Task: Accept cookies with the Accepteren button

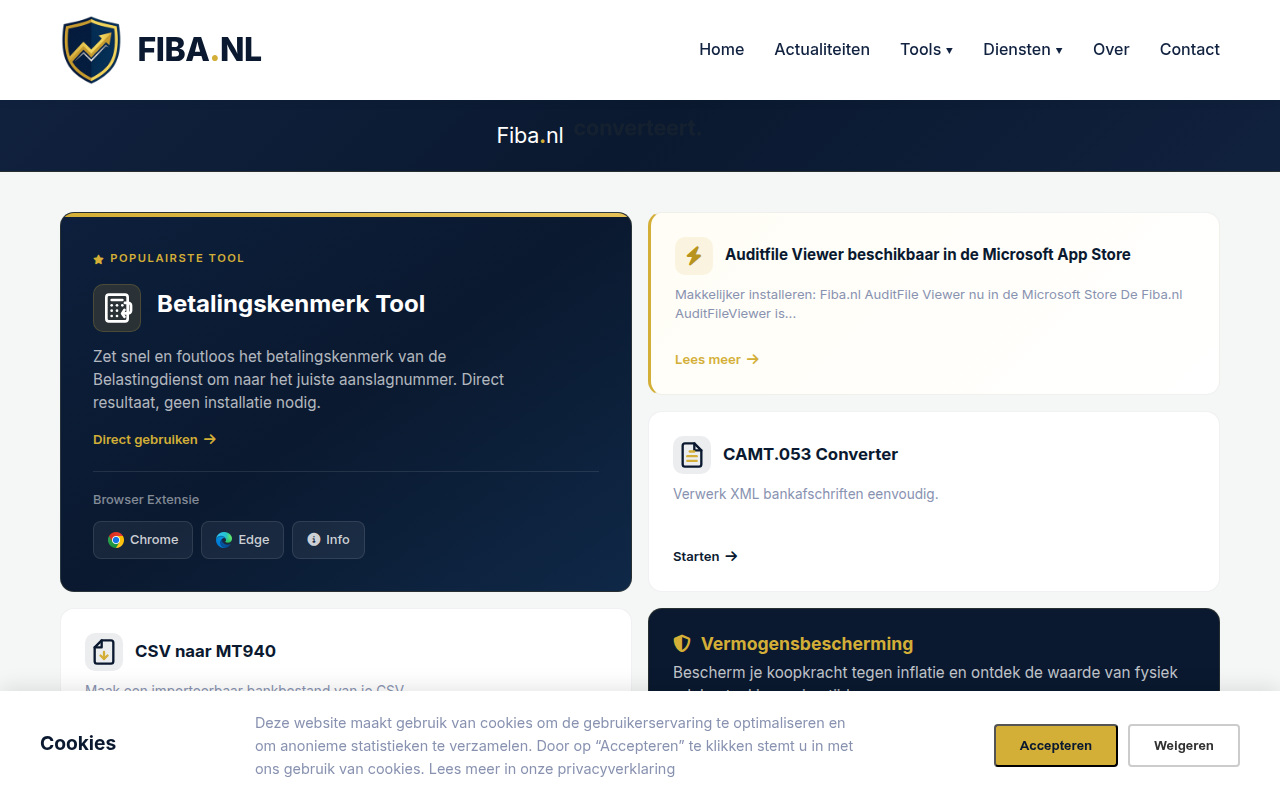Action: click(1056, 746)
